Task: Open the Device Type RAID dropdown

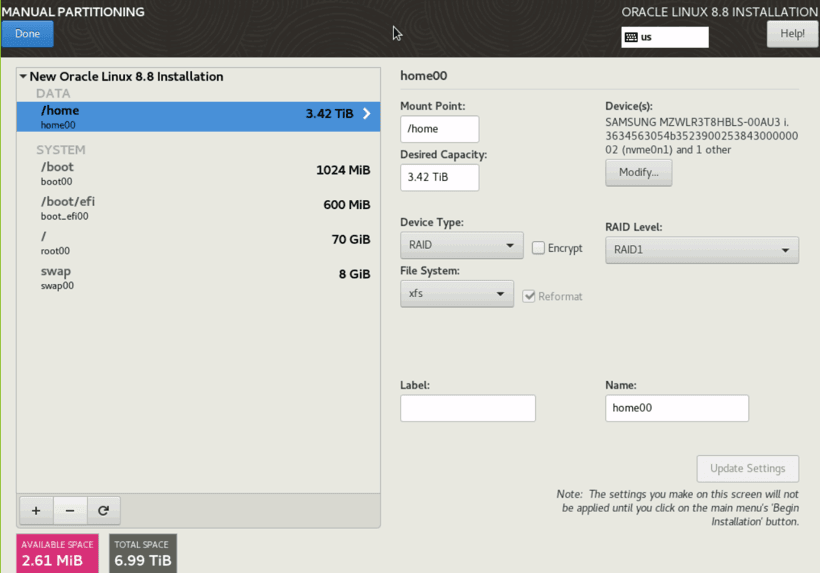Action: point(461,245)
